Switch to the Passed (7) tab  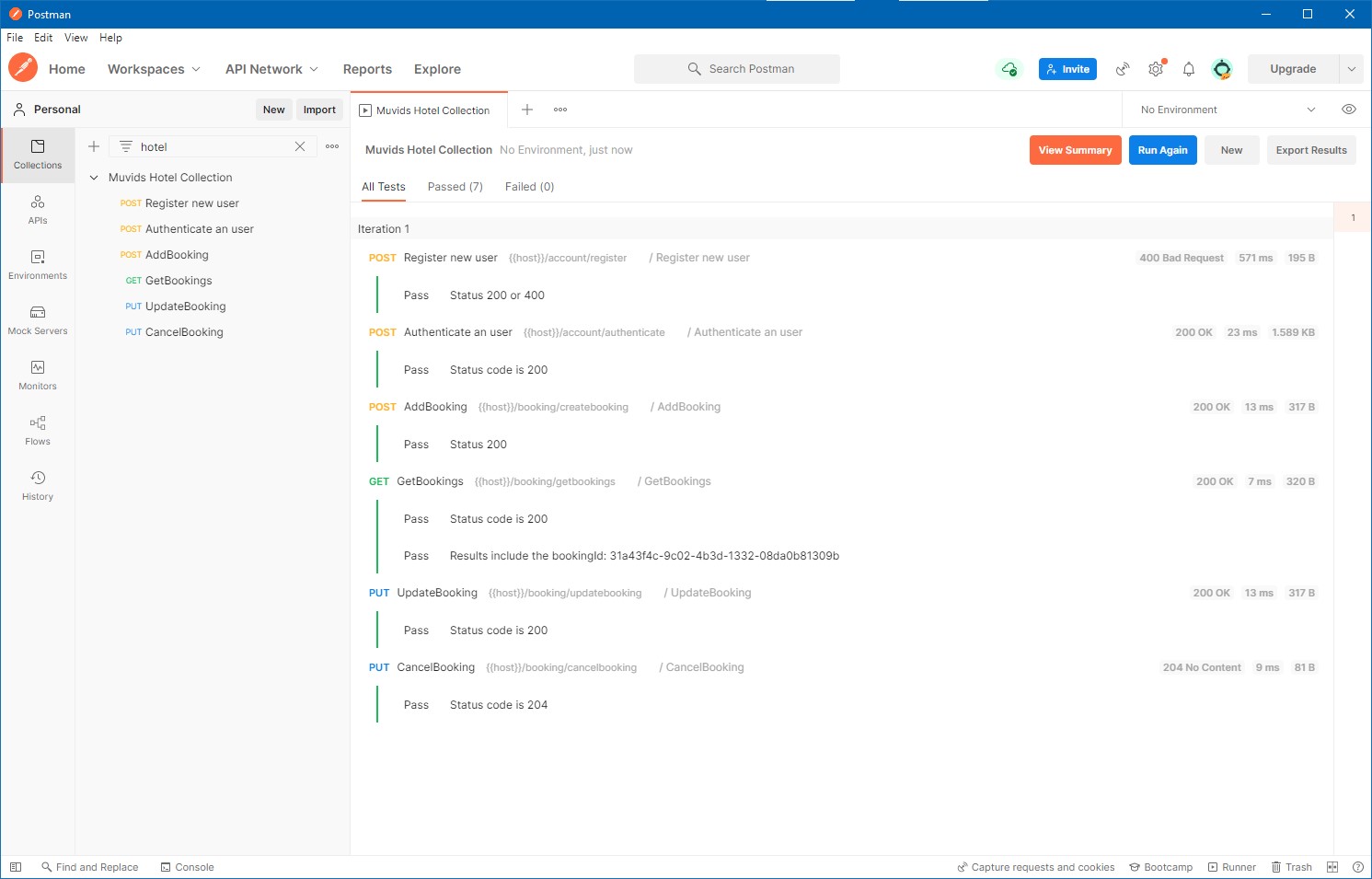click(x=455, y=187)
